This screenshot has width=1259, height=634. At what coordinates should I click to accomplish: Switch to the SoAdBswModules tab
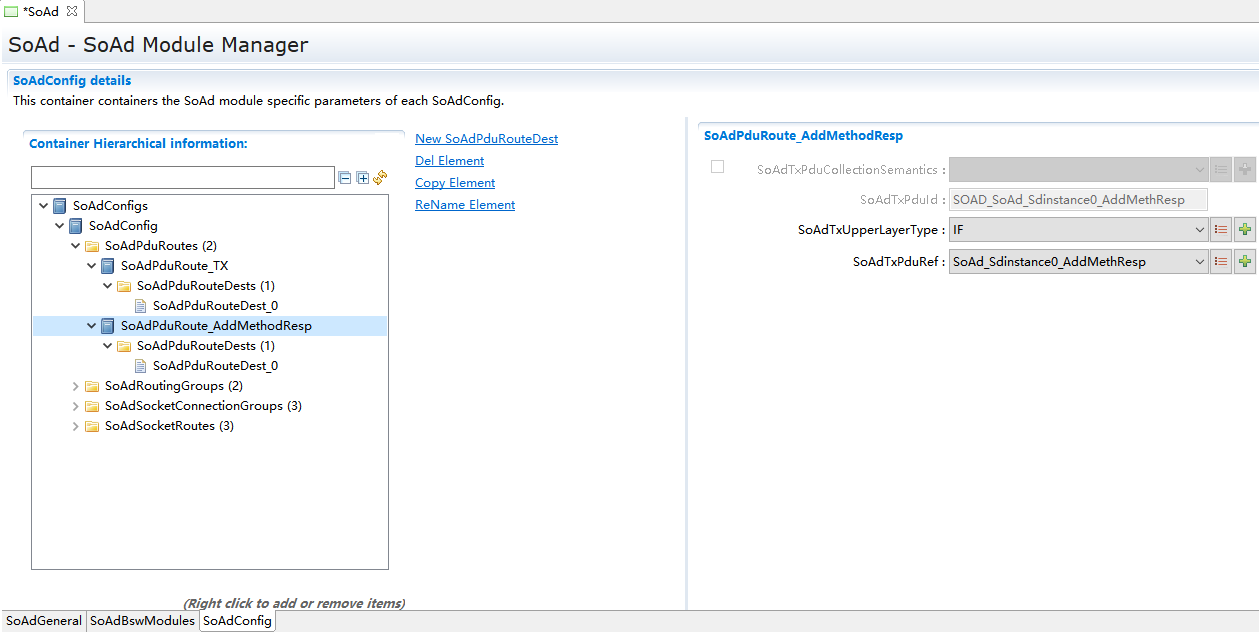point(142,621)
